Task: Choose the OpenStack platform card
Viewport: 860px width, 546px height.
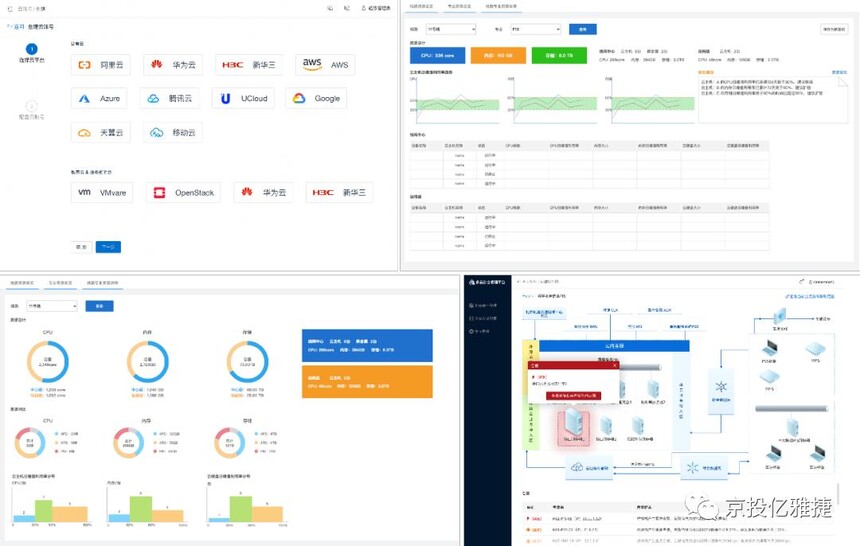Action: pyautogui.click(x=183, y=193)
